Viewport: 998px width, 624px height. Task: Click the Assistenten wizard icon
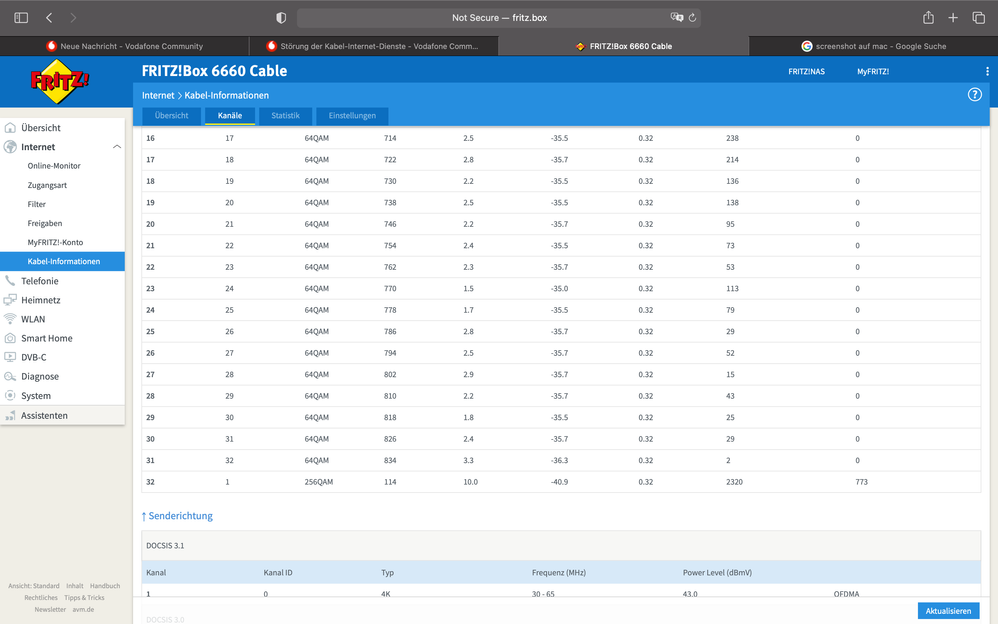[x=10, y=416]
